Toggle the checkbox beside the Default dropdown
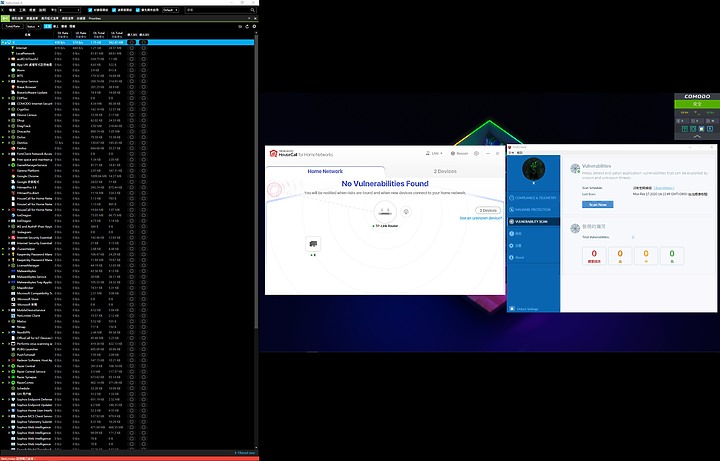Screen dimensions: 720x461 137,10
